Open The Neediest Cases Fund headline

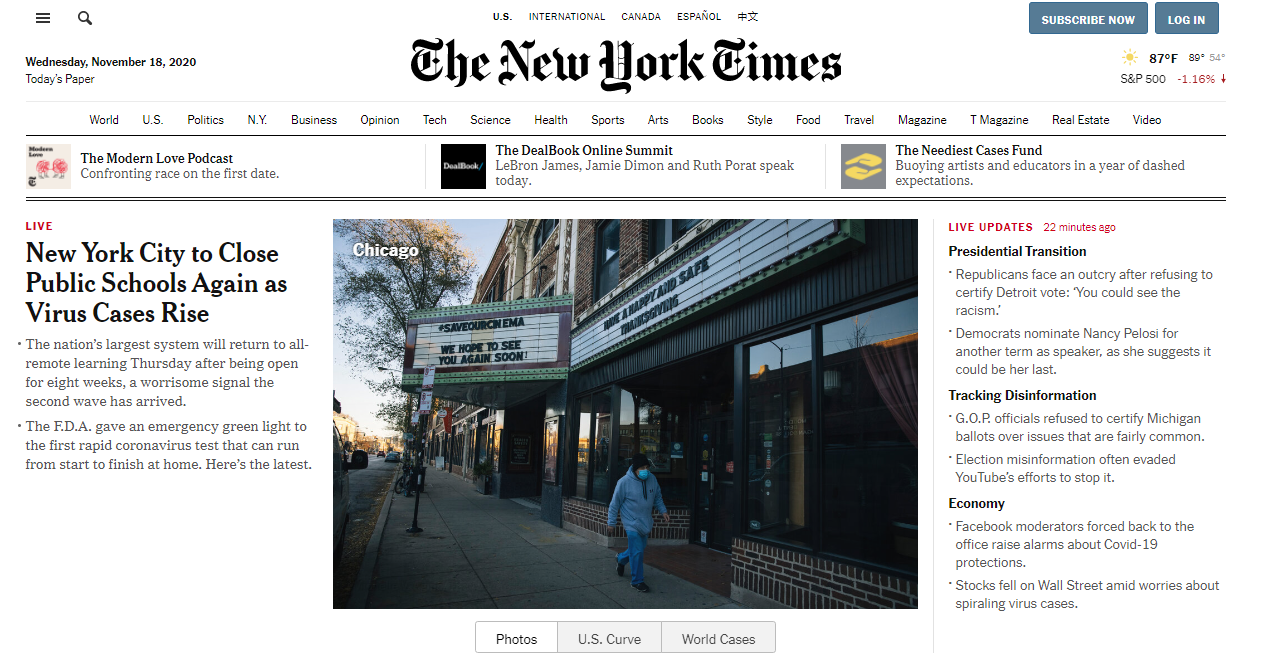pyautogui.click(x=969, y=151)
